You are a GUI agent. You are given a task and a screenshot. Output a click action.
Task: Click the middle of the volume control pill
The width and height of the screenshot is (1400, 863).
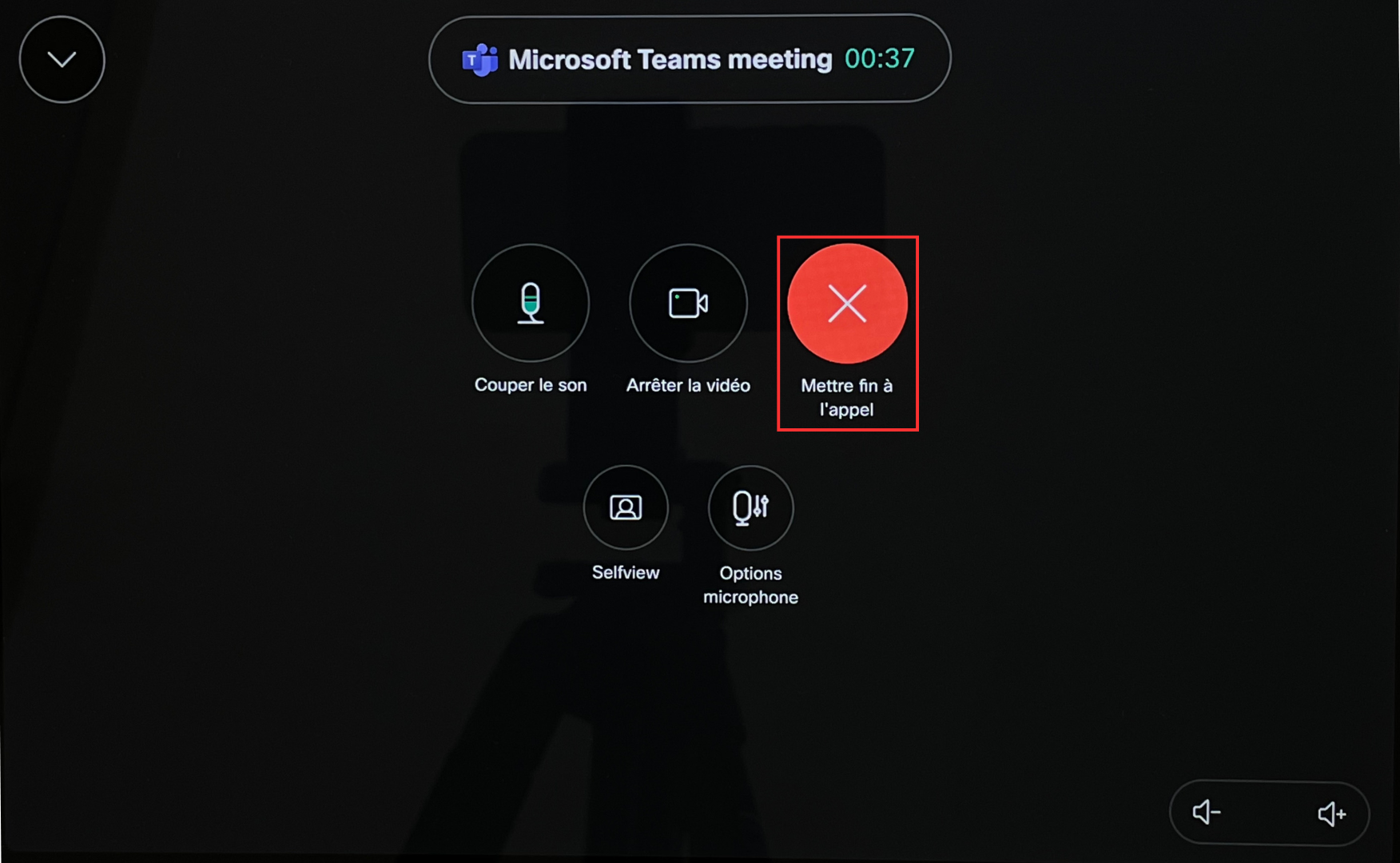[x=1270, y=813]
